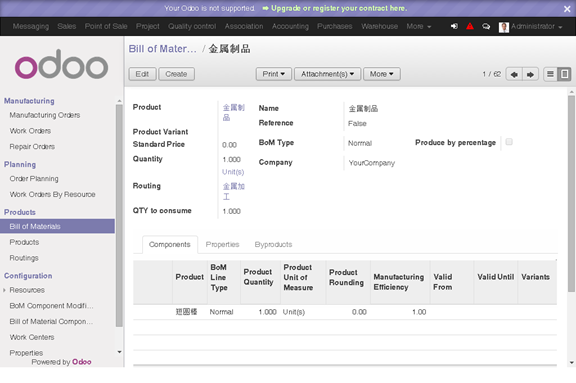Click the Unit(s) quantity unit link
This screenshot has height=383, width=576.
(233, 172)
